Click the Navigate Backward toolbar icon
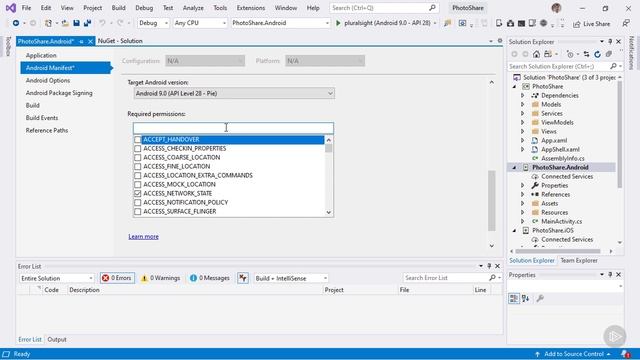 (x=16, y=23)
